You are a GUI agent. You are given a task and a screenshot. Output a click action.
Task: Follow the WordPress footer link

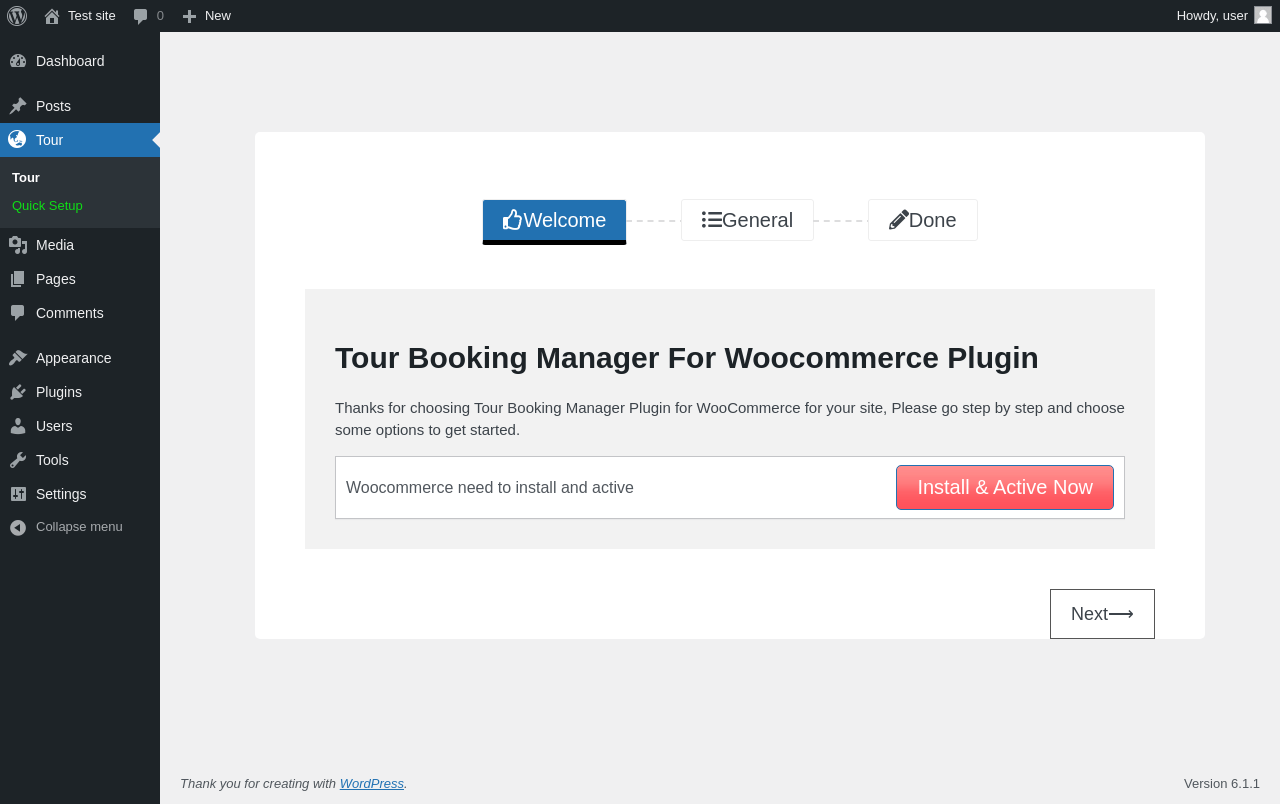pos(372,784)
